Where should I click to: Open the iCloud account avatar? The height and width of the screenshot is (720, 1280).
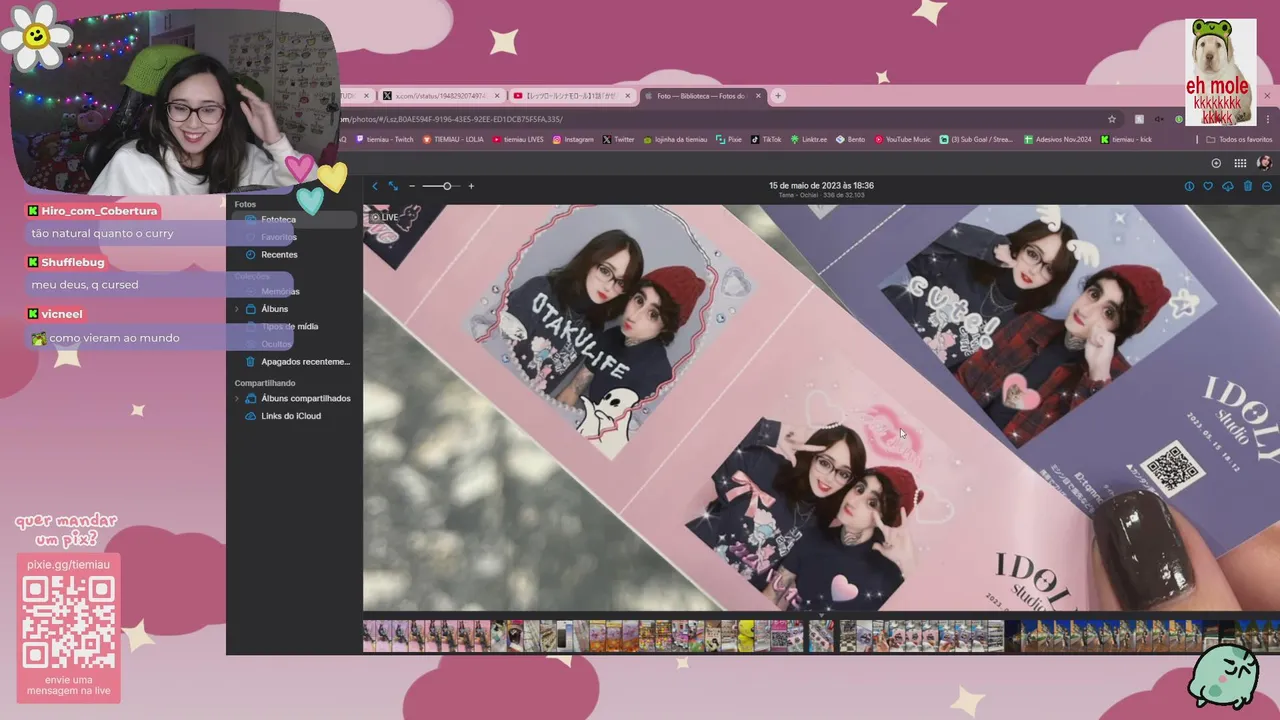[1264, 163]
